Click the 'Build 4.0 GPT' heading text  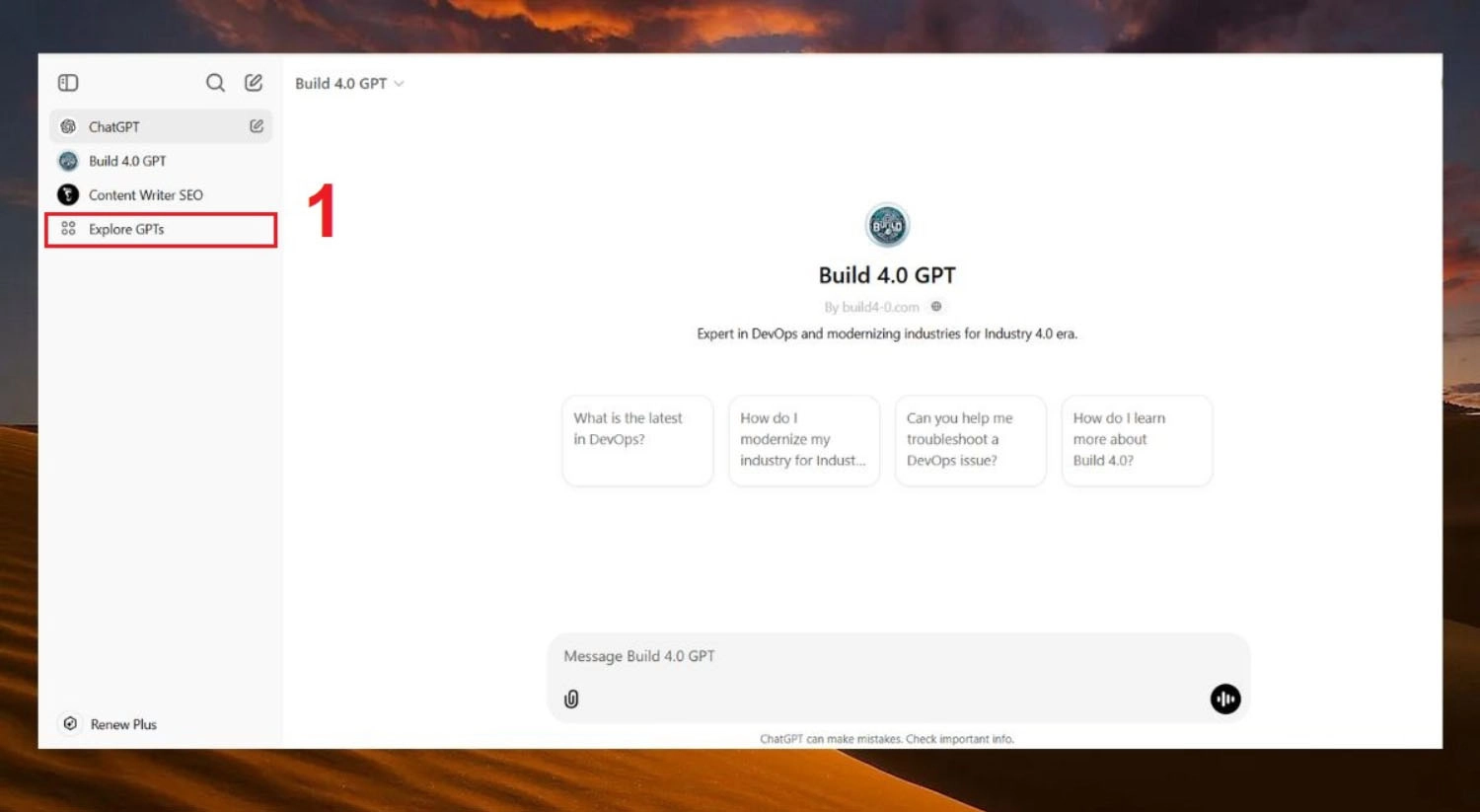(x=887, y=275)
